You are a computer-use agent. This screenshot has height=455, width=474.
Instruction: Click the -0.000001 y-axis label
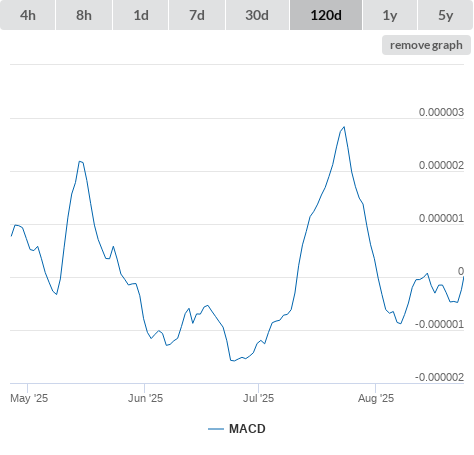click(439, 324)
